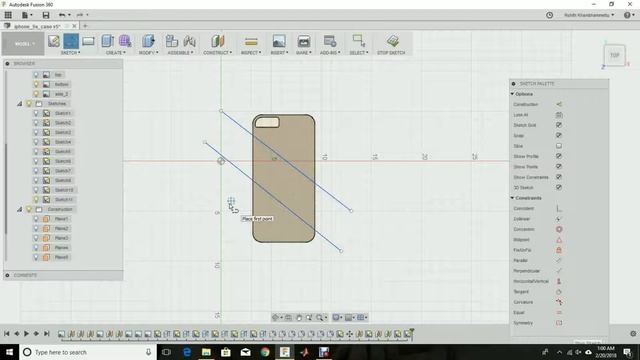Collapse the Construction folder in browser
Viewport: 640px width, 360px height.
19,209
